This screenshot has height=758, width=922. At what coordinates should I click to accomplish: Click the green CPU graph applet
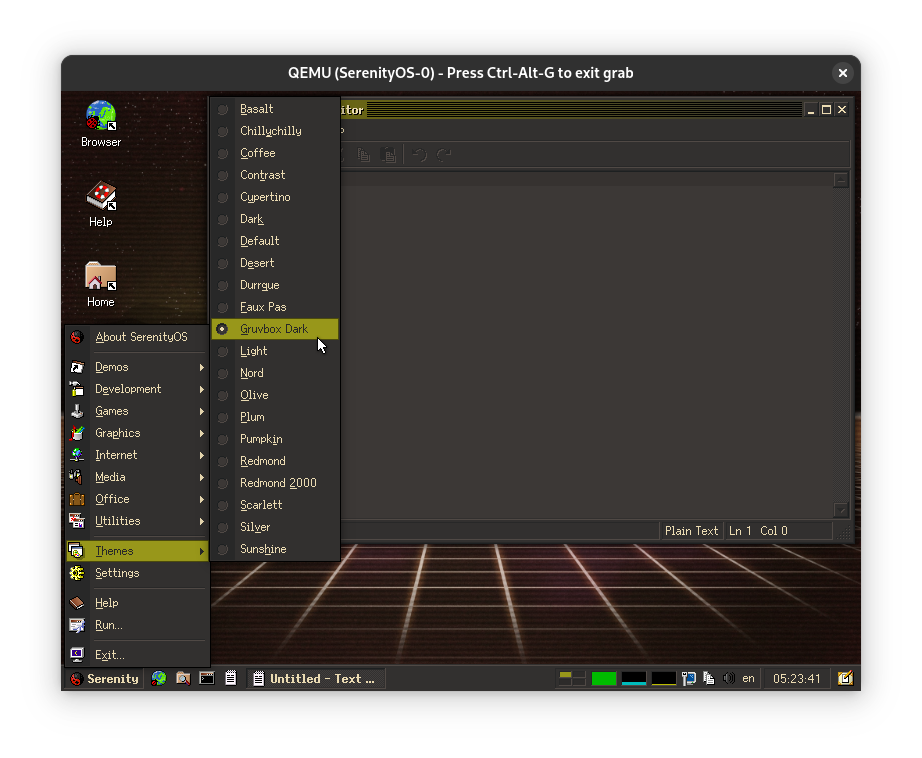[x=604, y=679]
